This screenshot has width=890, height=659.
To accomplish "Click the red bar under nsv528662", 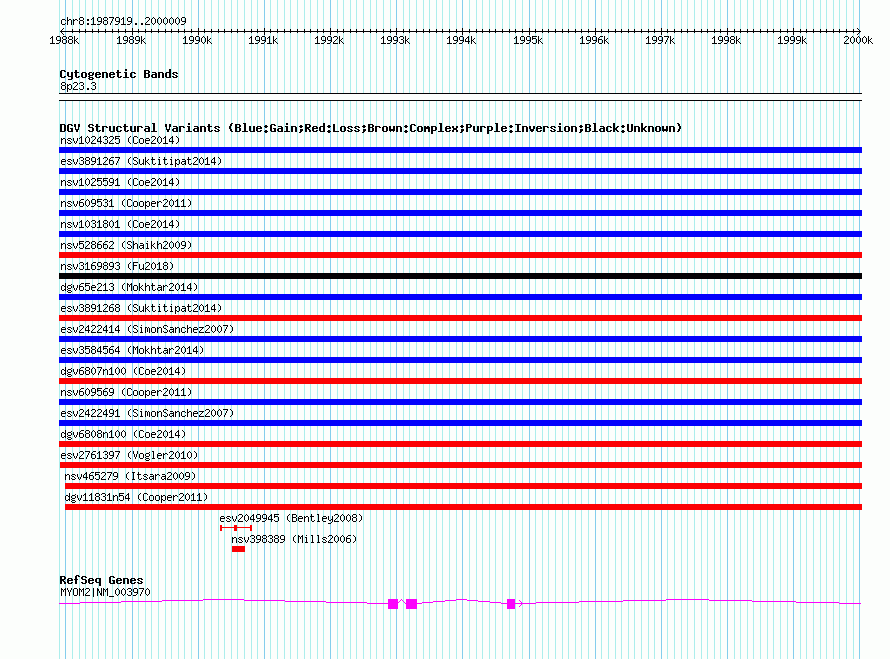I will pos(460,255).
